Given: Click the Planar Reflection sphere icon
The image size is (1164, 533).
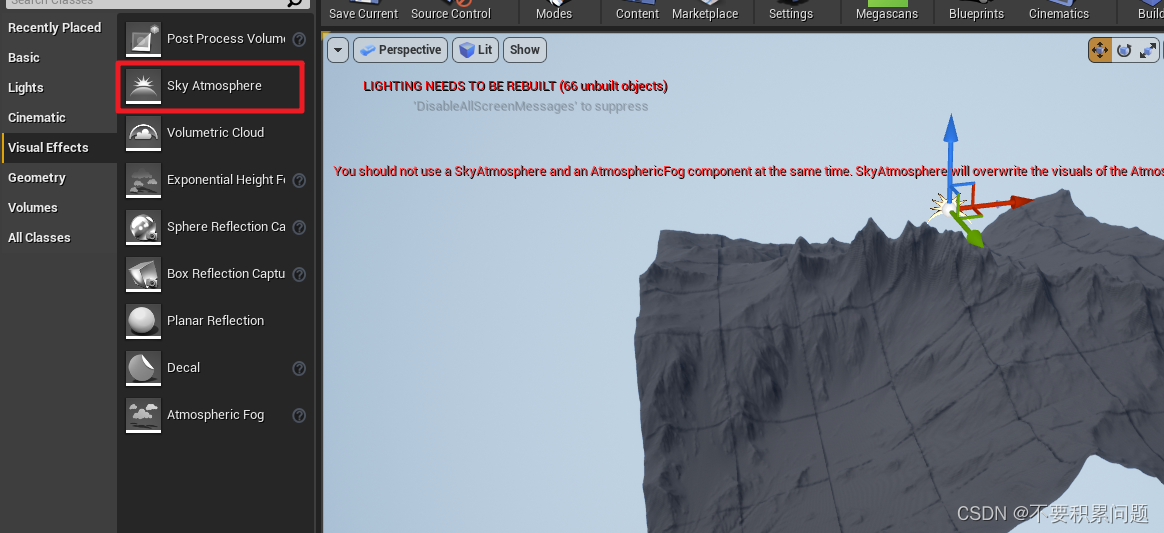Looking at the screenshot, I should point(143,321).
